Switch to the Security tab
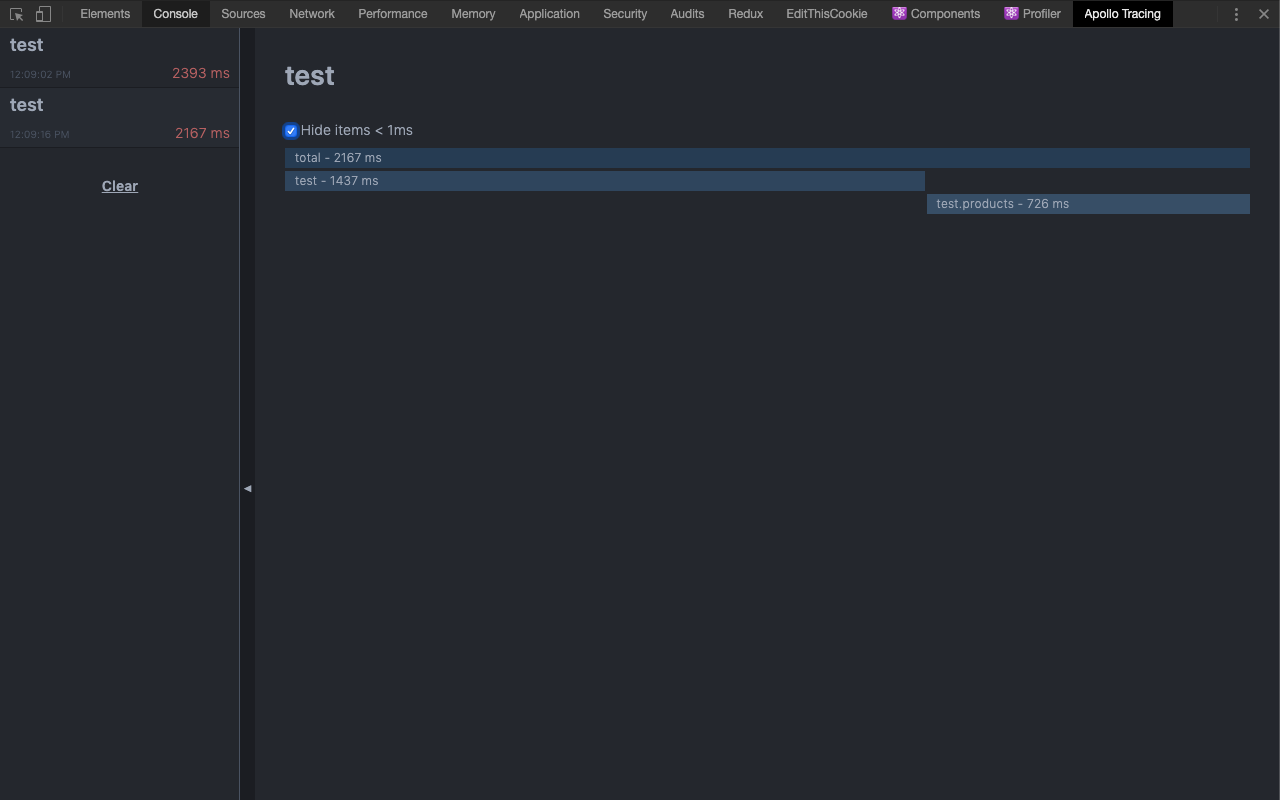 pyautogui.click(x=625, y=14)
